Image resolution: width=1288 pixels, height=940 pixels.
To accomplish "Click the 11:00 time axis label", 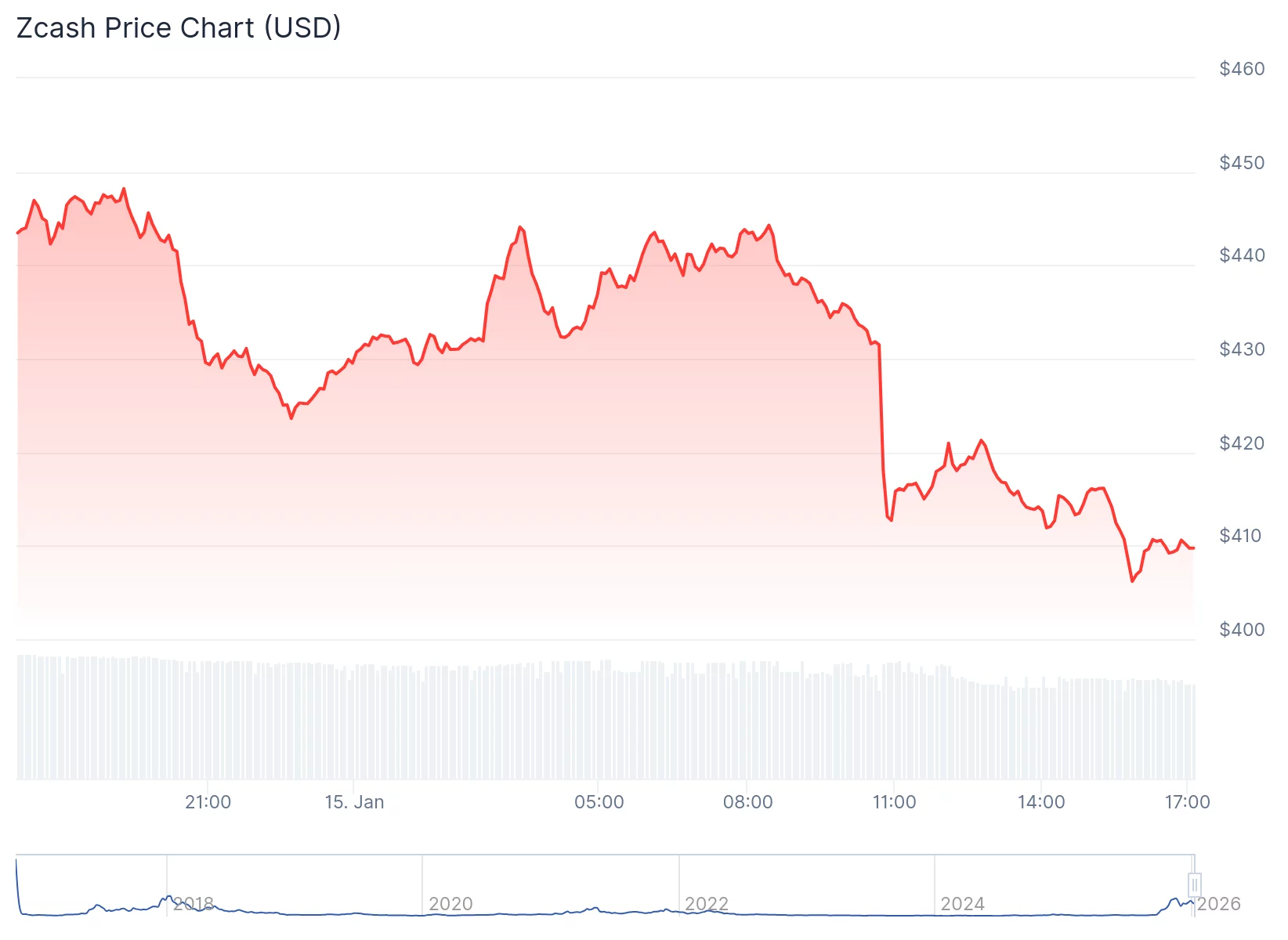I will pyautogui.click(x=894, y=802).
